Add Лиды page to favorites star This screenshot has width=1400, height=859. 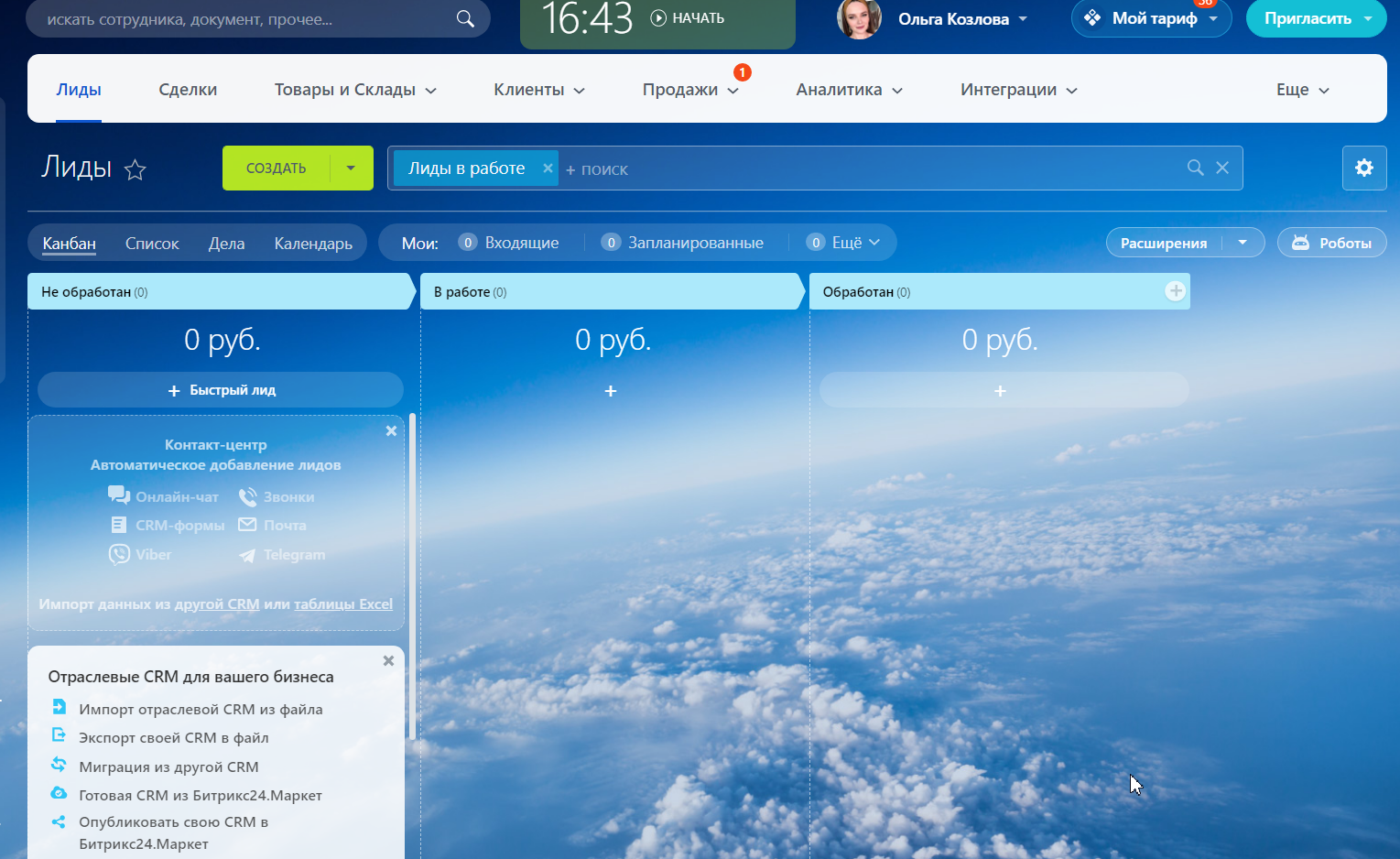coord(136,169)
